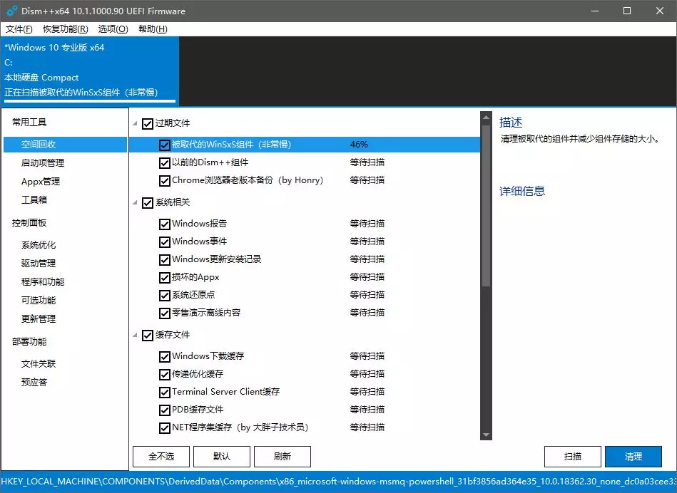Uncheck Windows事件 checkbox

[x=164, y=242]
